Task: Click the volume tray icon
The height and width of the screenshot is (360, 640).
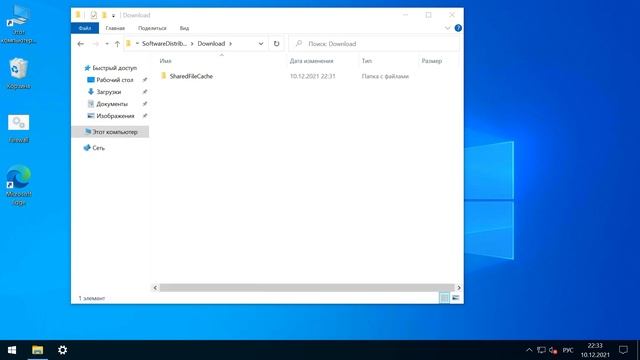Action: (553, 350)
